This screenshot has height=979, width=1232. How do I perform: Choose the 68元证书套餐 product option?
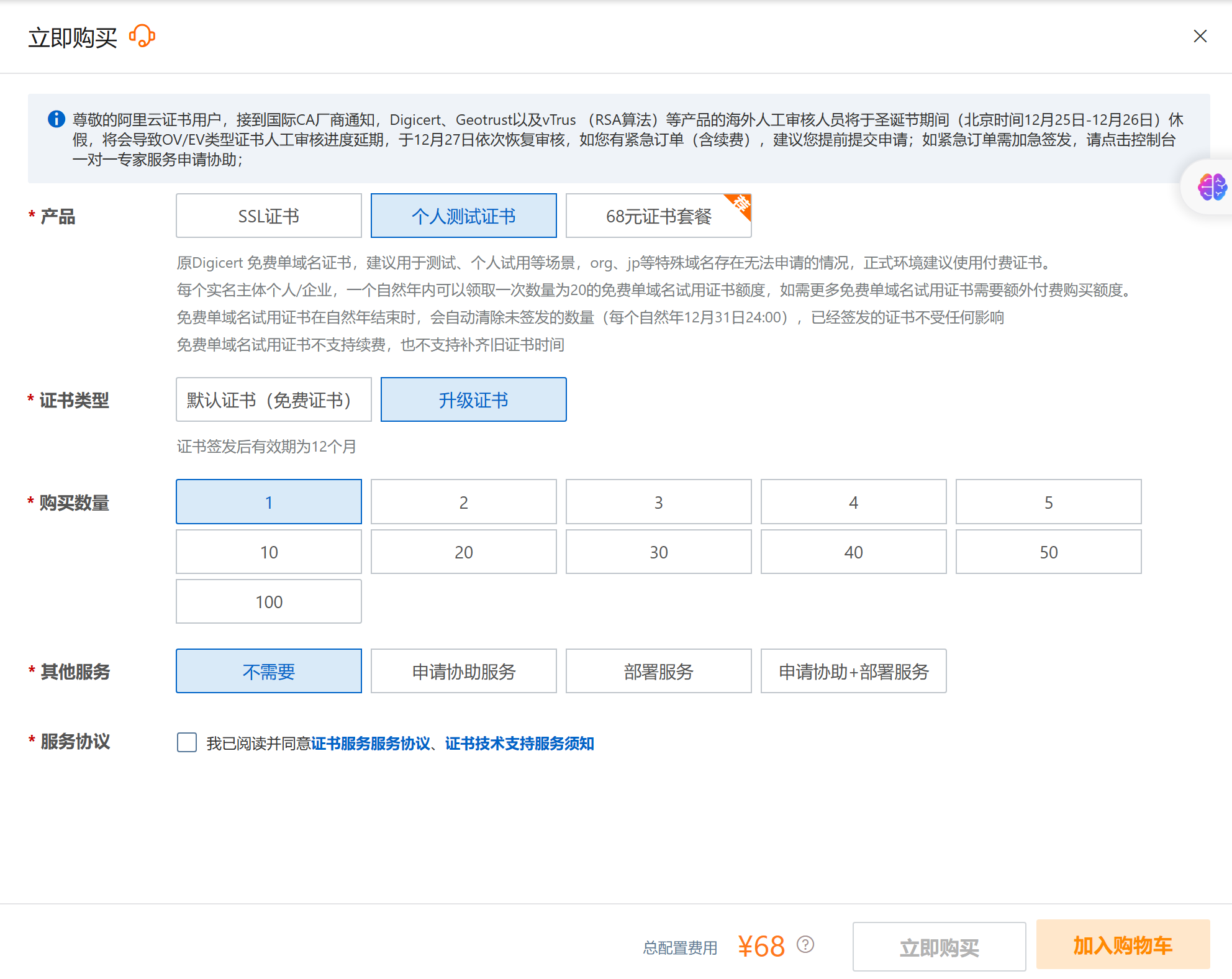pos(659,216)
